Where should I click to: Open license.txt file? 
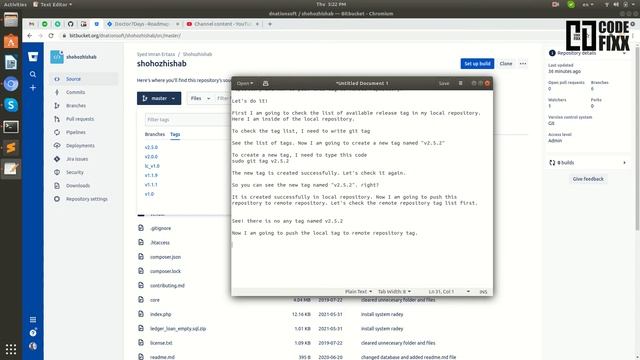tap(161, 343)
